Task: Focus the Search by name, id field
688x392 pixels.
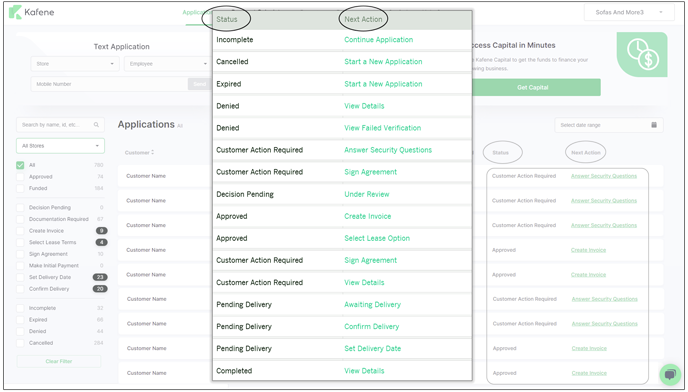Action: [x=61, y=125]
